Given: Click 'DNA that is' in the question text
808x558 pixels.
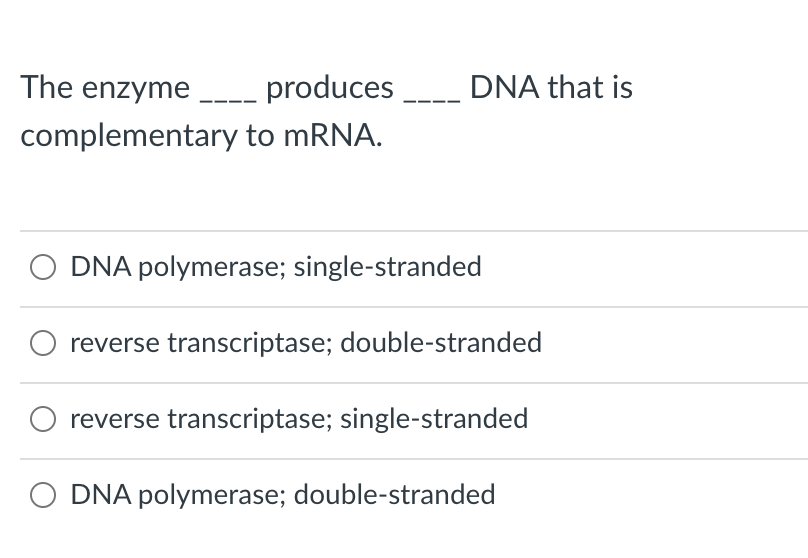Looking at the screenshot, I should coord(551,87).
